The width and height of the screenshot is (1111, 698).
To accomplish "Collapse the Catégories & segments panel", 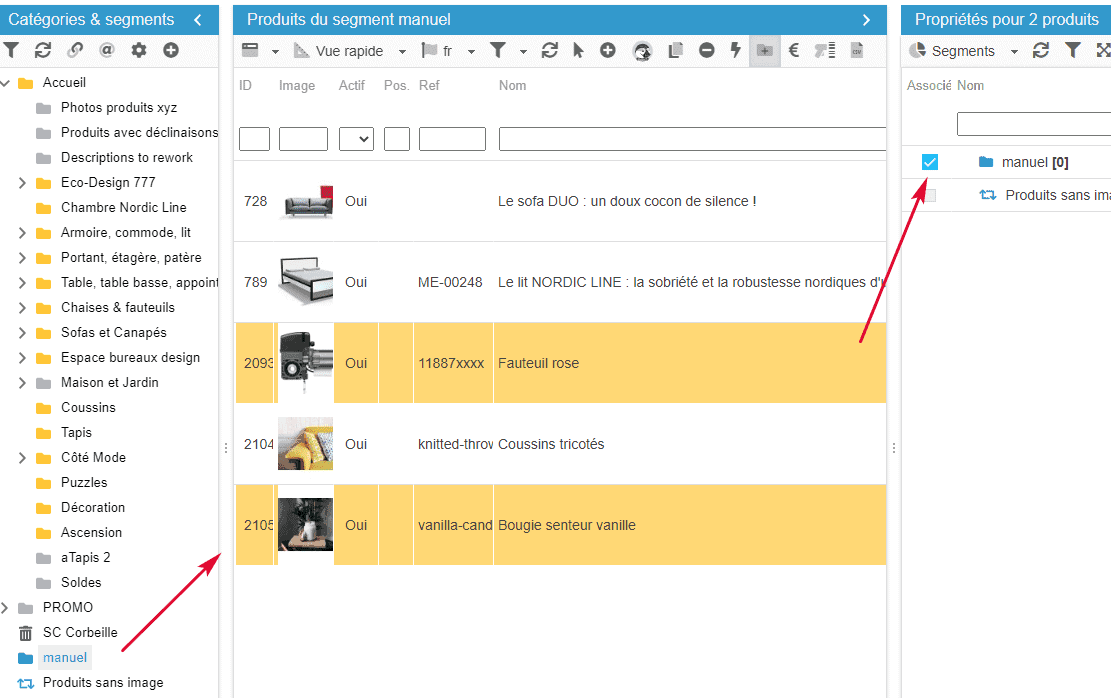I will tap(198, 20).
